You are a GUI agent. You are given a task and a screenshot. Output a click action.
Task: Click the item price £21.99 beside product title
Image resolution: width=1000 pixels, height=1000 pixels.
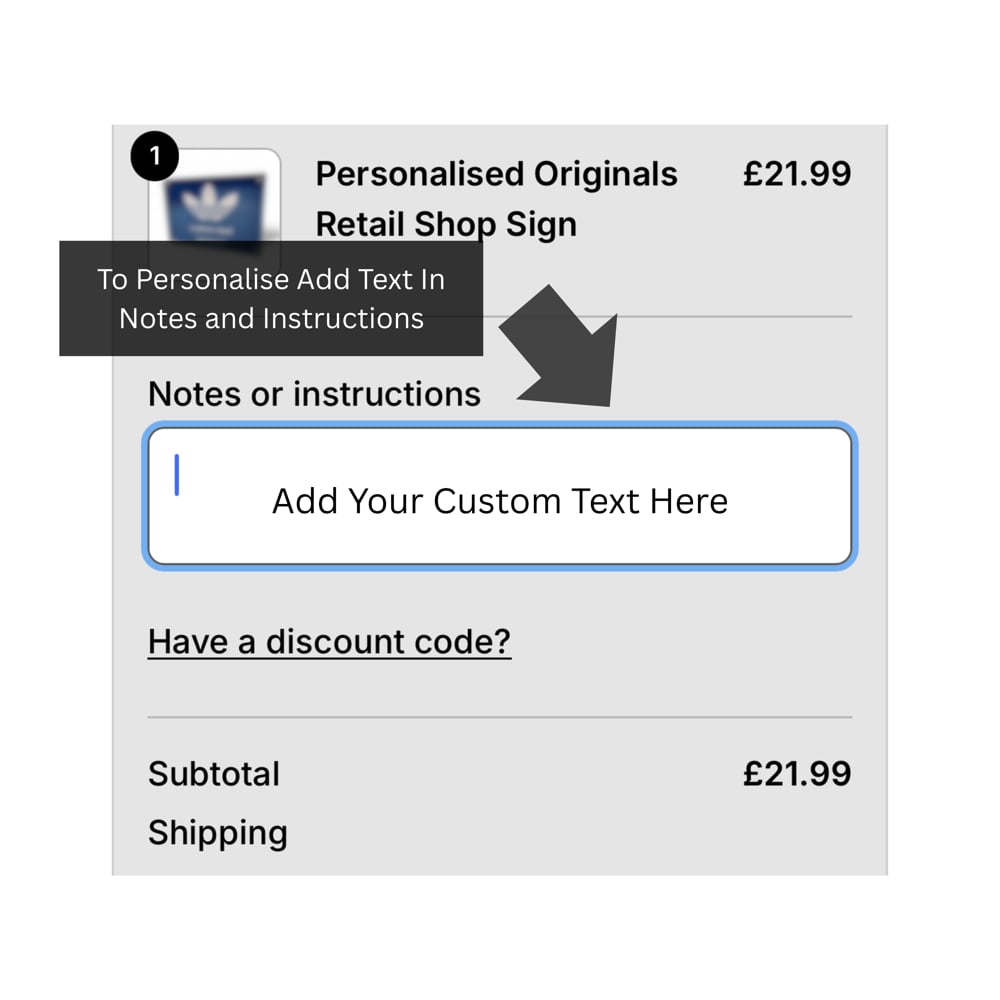click(796, 174)
